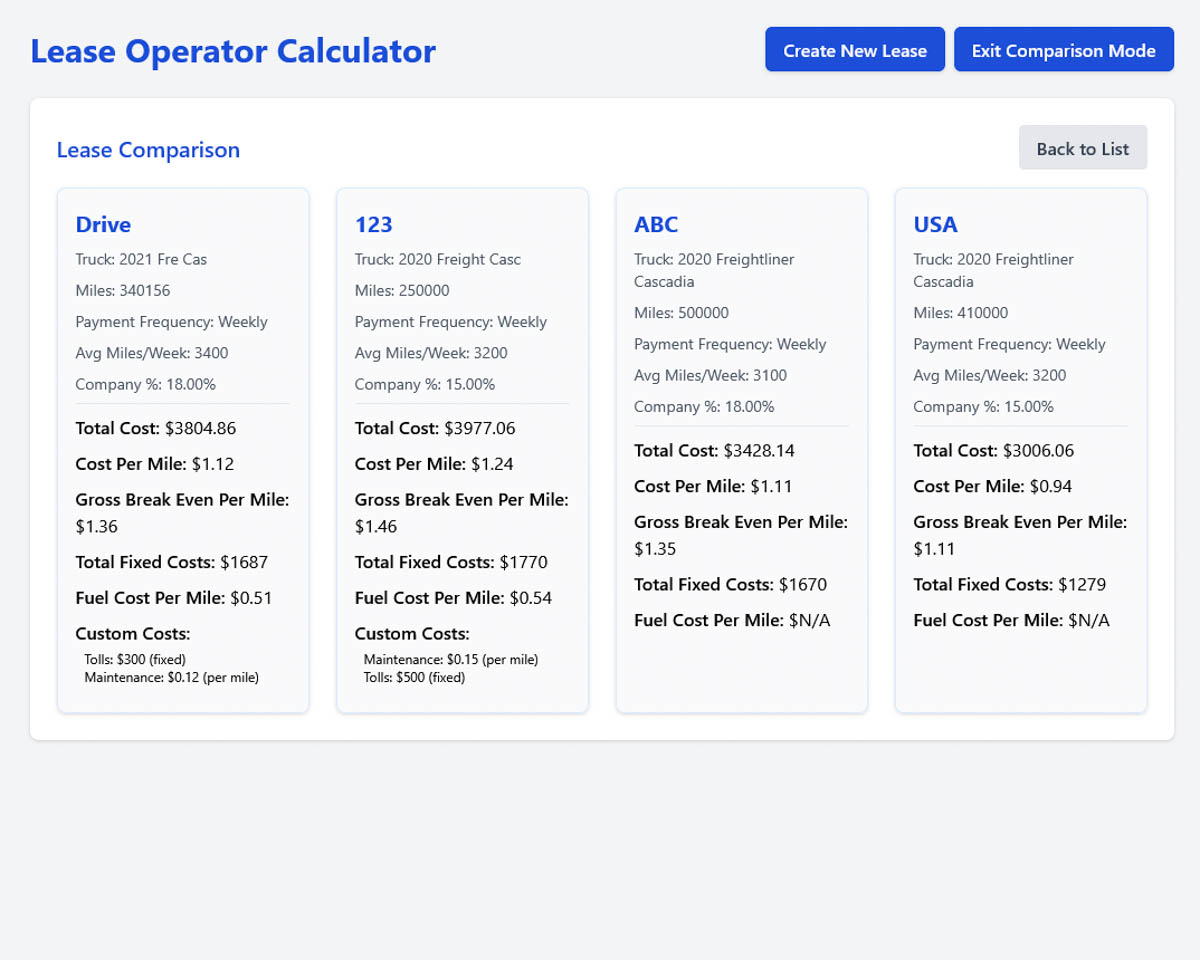Select Total Cost: $3804.86

click(x=156, y=428)
